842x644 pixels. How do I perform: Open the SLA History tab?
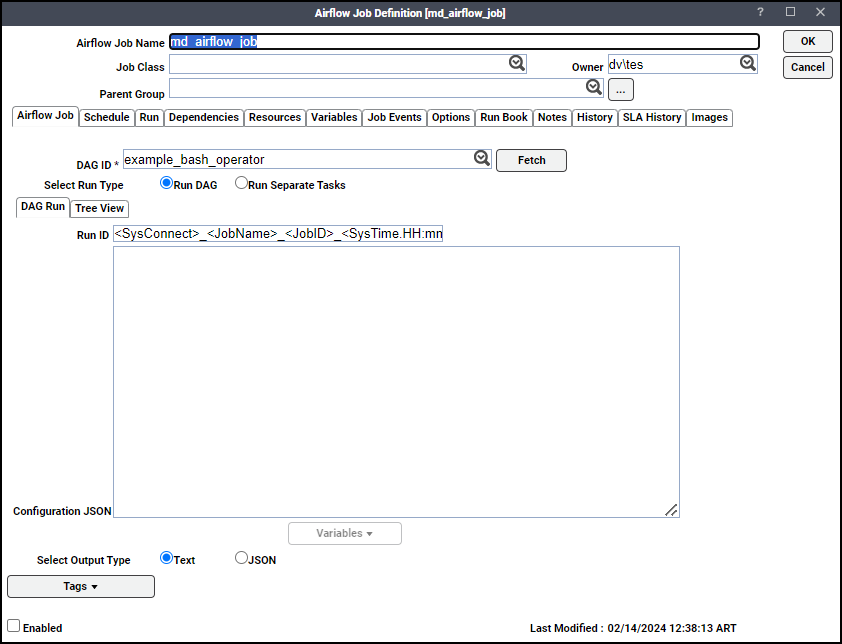[x=652, y=118]
